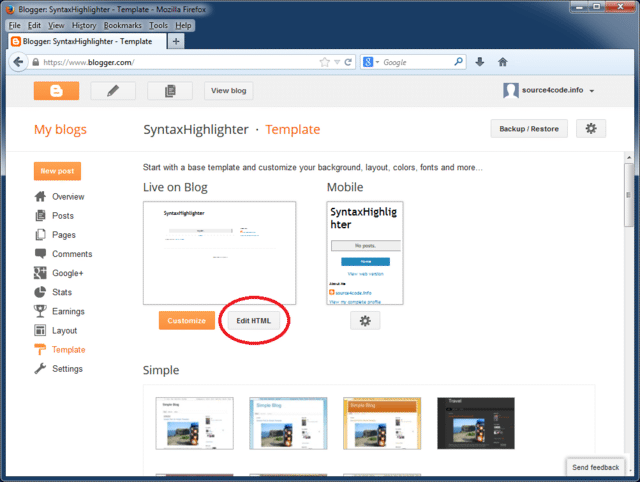Select the first white Simple template thumbnail

click(x=195, y=424)
